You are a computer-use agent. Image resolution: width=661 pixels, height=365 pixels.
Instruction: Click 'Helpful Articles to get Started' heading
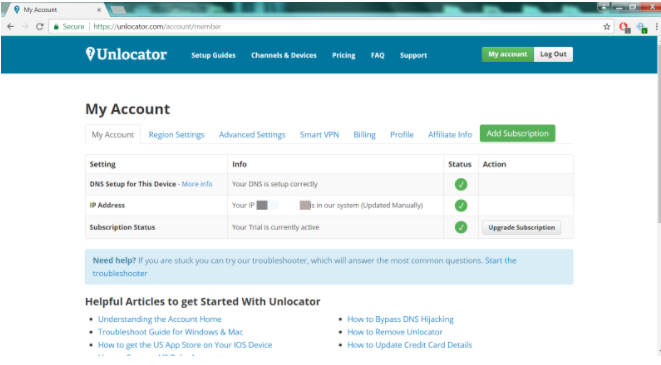click(202, 301)
